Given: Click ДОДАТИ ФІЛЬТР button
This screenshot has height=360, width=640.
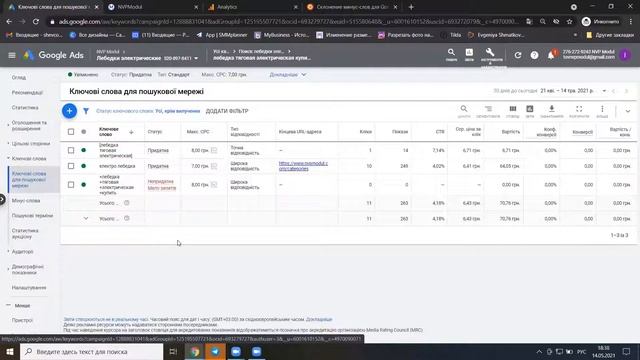Looking at the screenshot, I should point(227,111).
